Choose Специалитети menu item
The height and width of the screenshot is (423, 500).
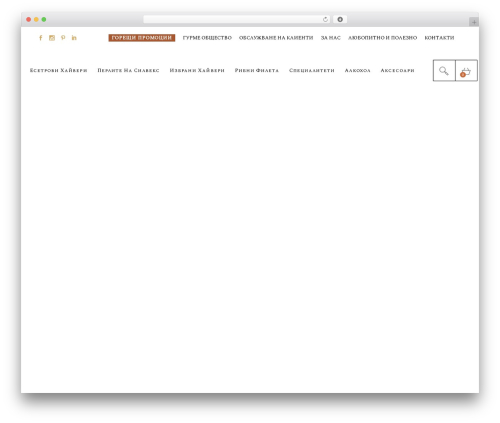(x=312, y=70)
